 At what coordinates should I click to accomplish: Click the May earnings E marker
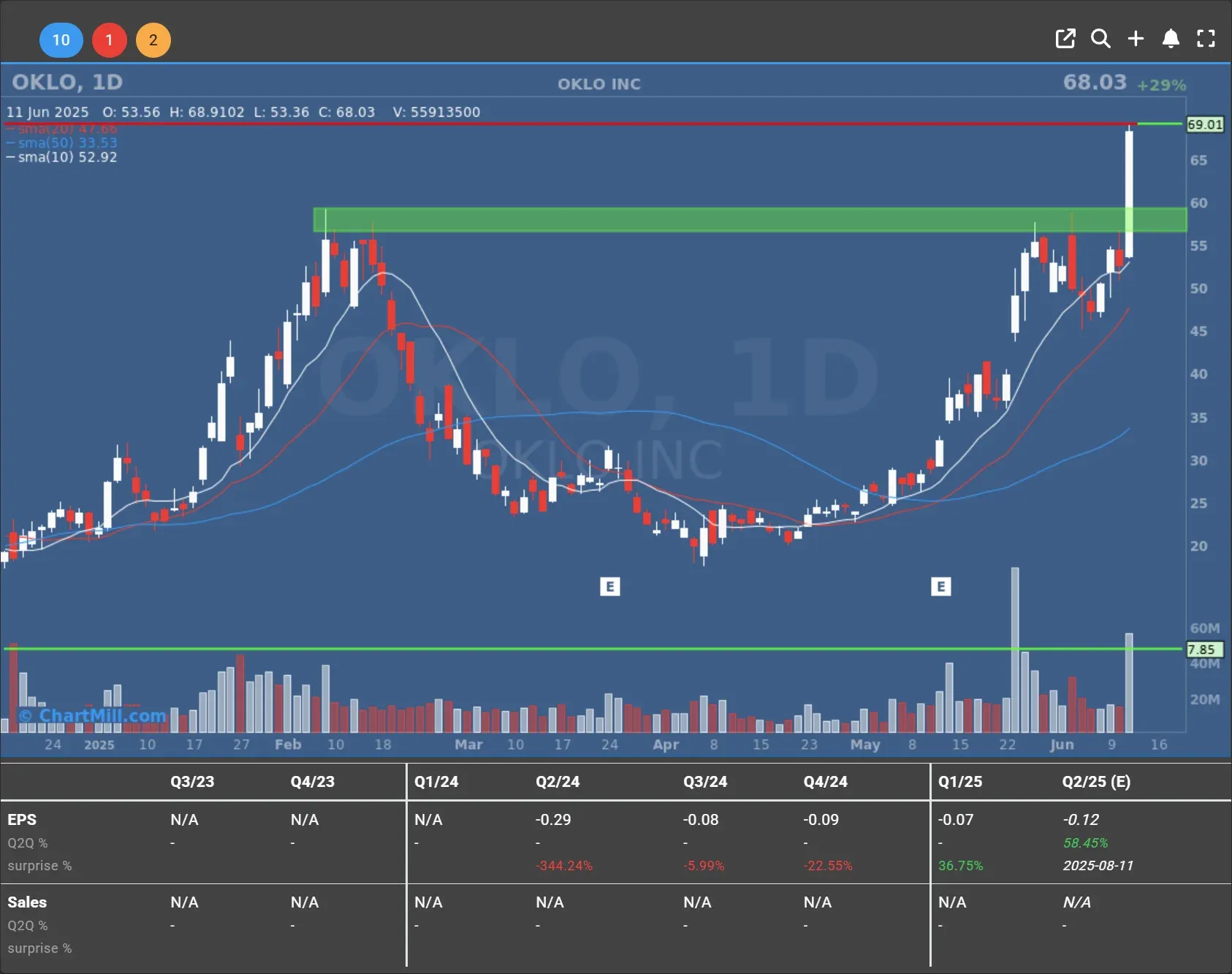point(940,587)
